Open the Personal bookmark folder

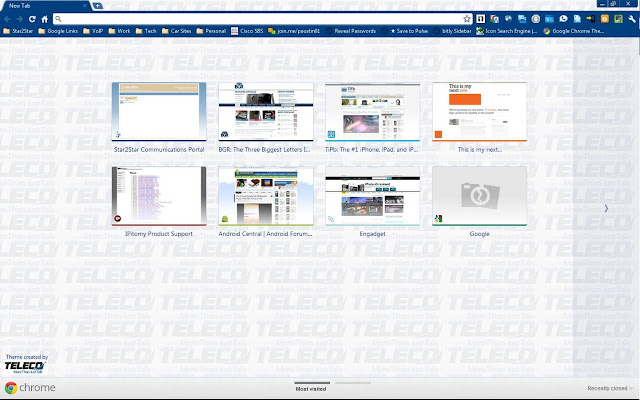[x=211, y=31]
